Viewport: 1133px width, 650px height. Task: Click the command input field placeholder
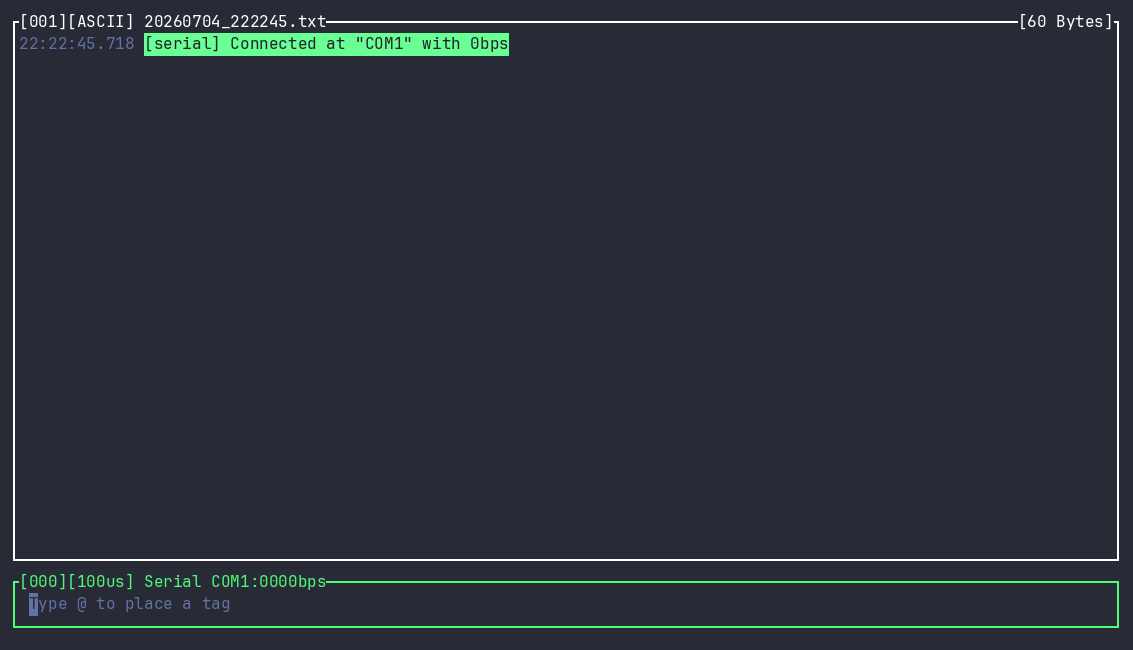click(129, 604)
